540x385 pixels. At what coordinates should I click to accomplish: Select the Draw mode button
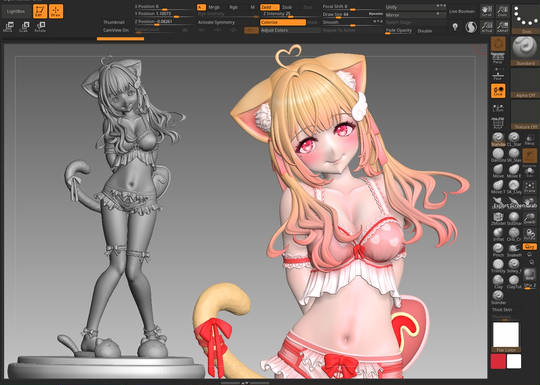56,11
